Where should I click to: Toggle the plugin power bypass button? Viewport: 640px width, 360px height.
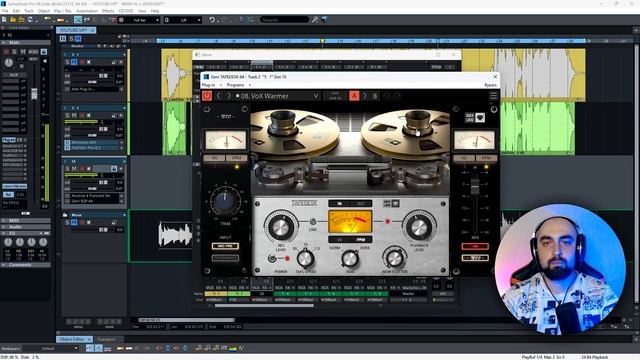pyautogui.click(x=207, y=96)
